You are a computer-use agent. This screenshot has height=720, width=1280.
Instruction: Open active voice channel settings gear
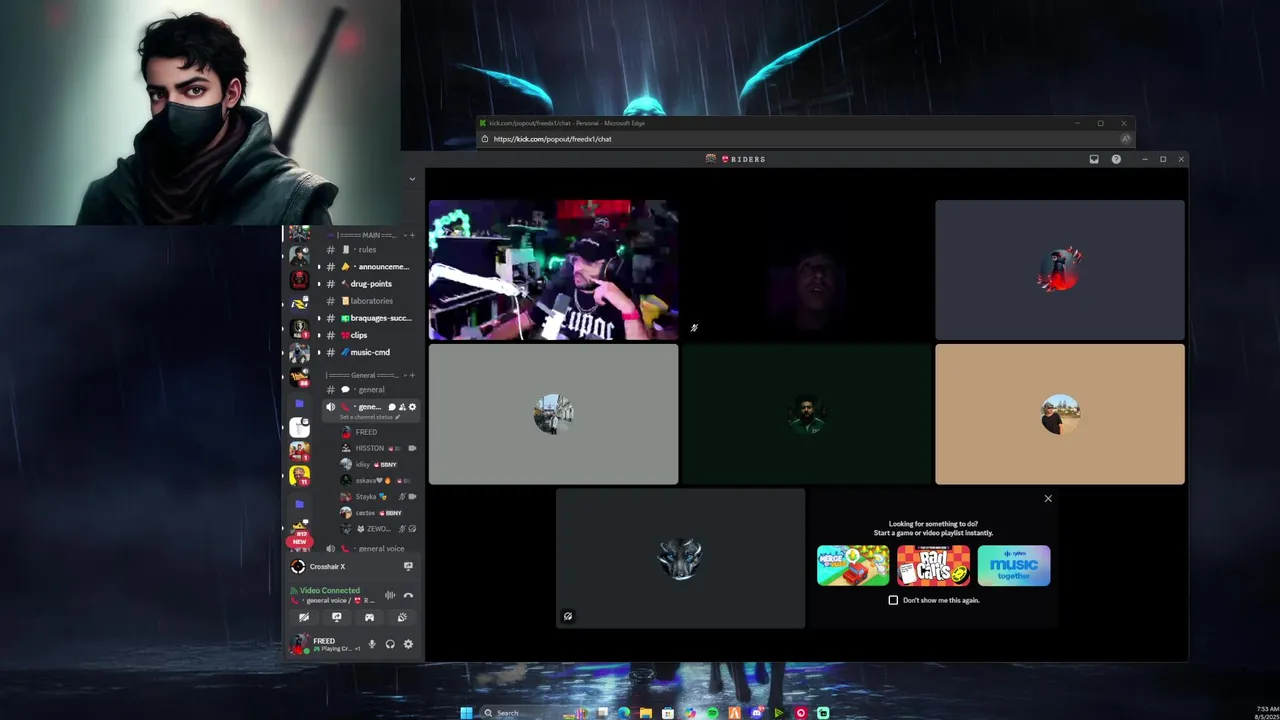pyautogui.click(x=412, y=407)
